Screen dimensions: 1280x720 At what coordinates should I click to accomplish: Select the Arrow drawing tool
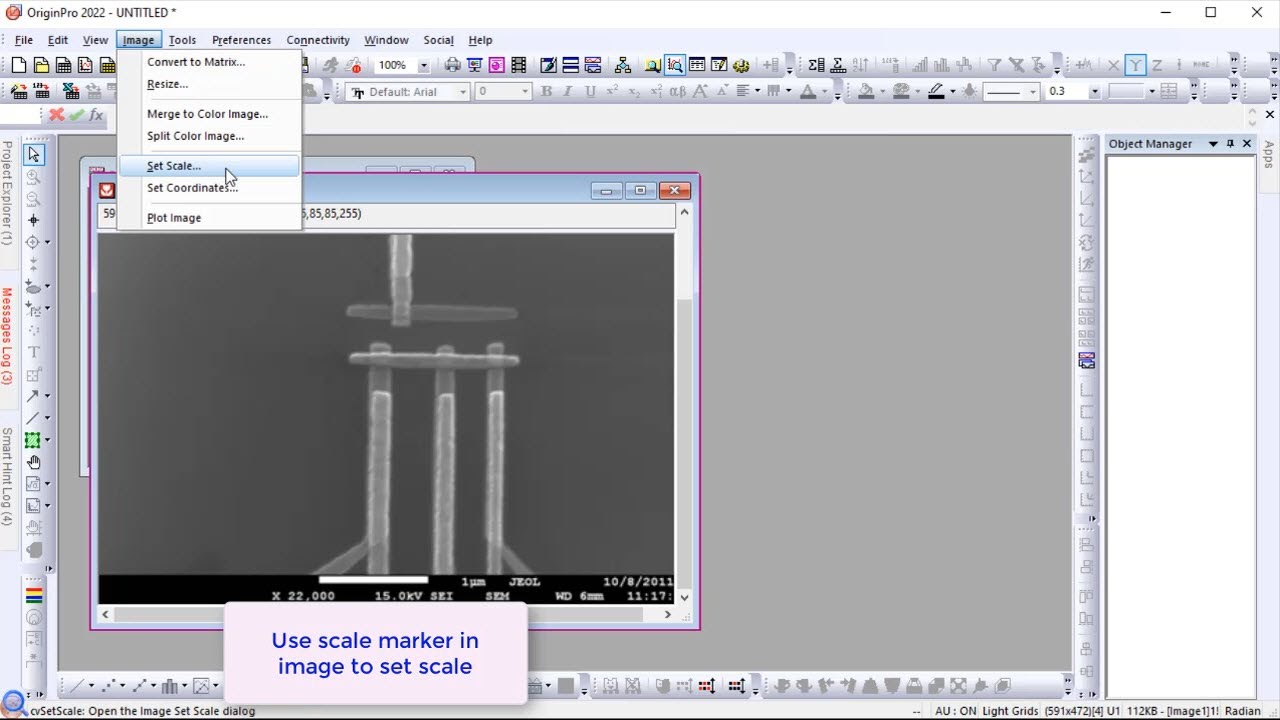[x=33, y=396]
